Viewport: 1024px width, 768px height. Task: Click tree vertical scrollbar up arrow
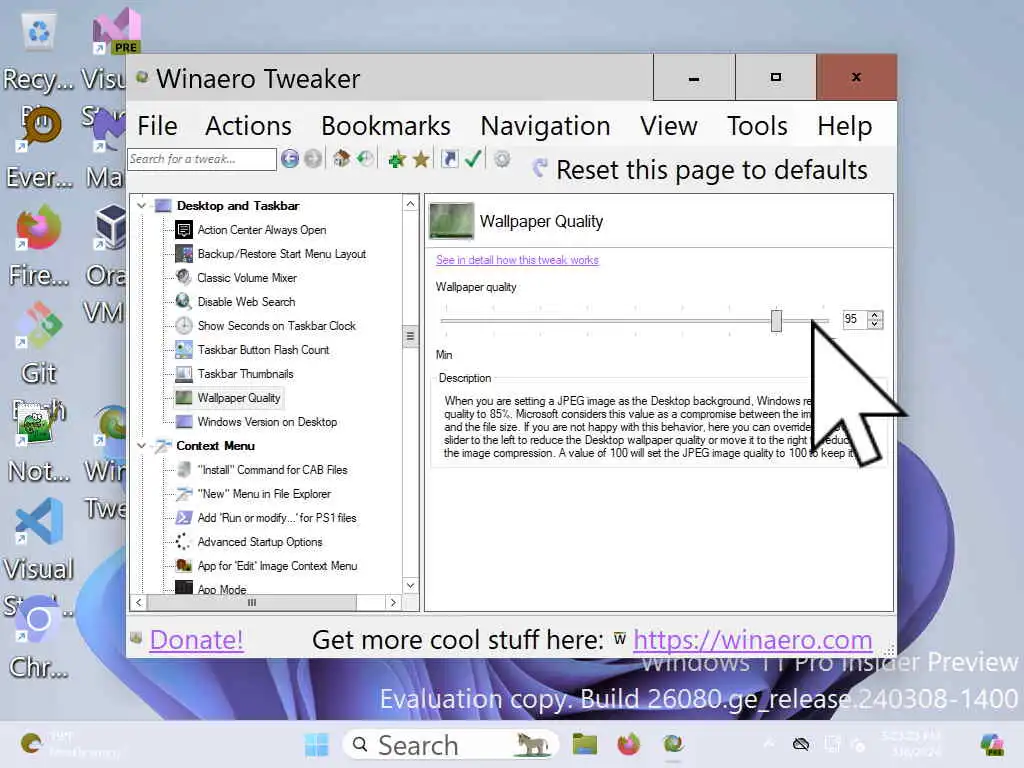pyautogui.click(x=410, y=204)
